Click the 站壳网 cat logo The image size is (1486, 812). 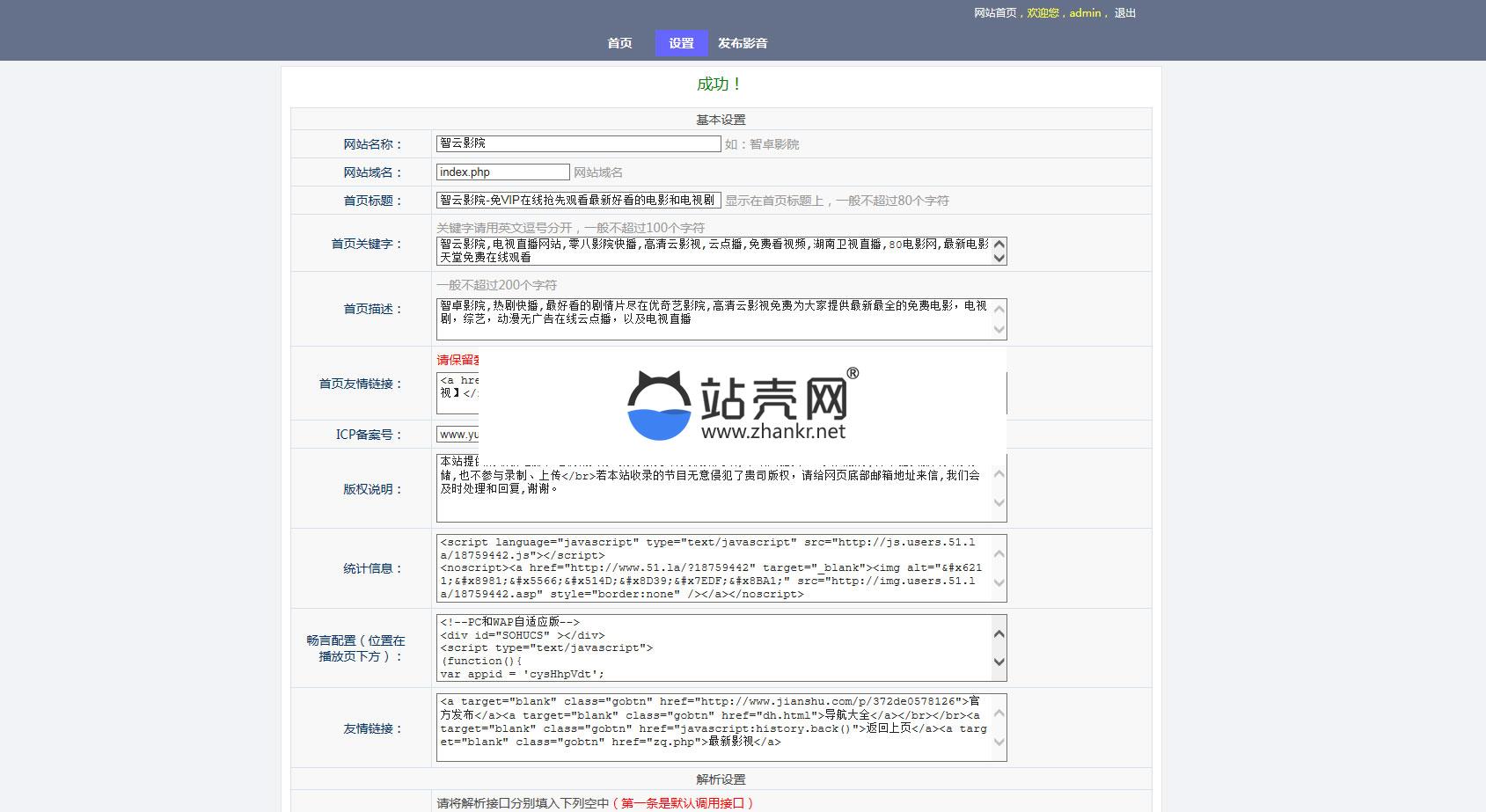[659, 406]
